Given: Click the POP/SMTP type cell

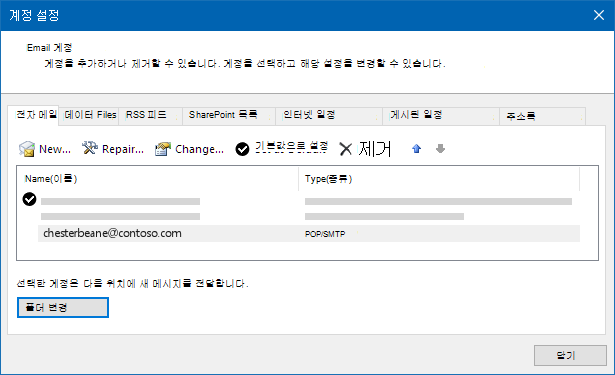Looking at the screenshot, I should 325,234.
